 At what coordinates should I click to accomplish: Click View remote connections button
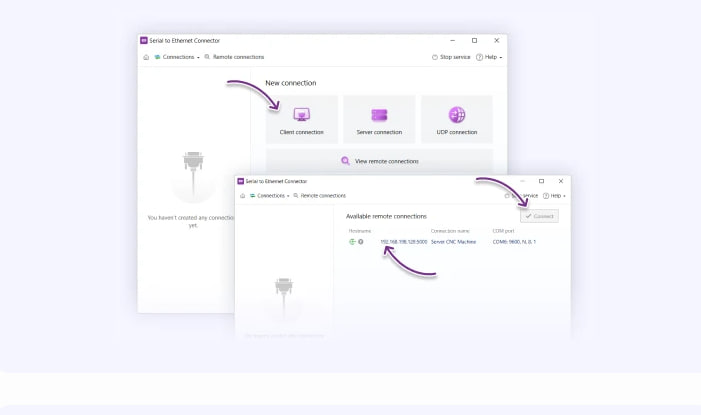(x=380, y=161)
